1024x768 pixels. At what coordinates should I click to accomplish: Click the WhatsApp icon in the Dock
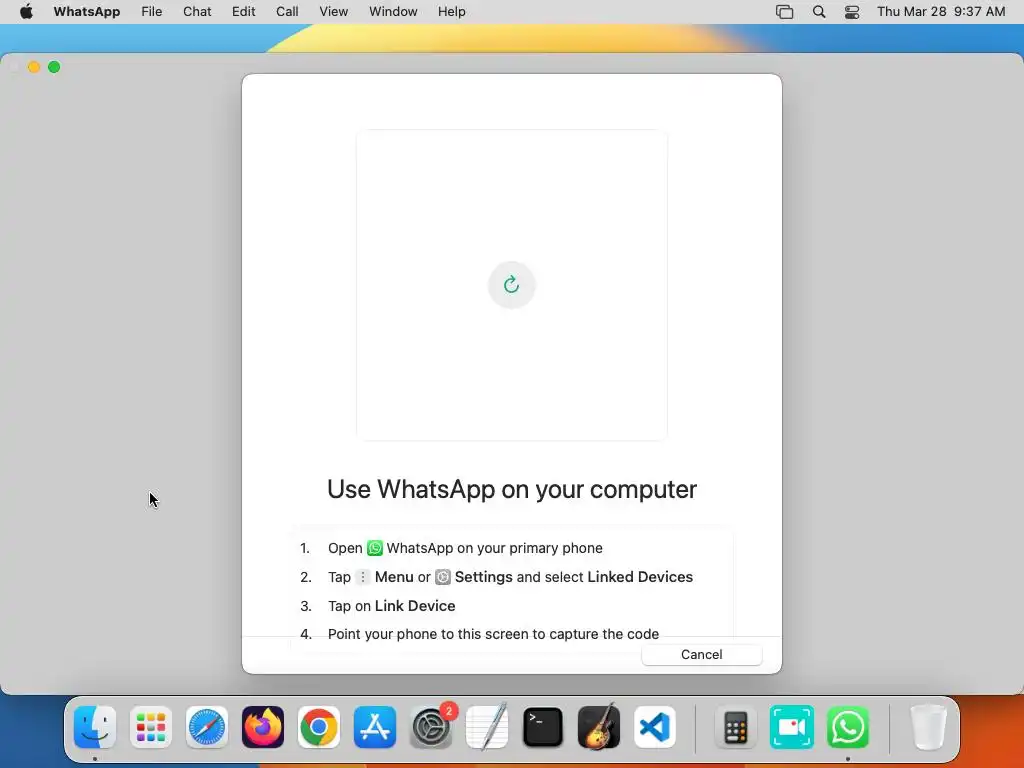pos(848,727)
